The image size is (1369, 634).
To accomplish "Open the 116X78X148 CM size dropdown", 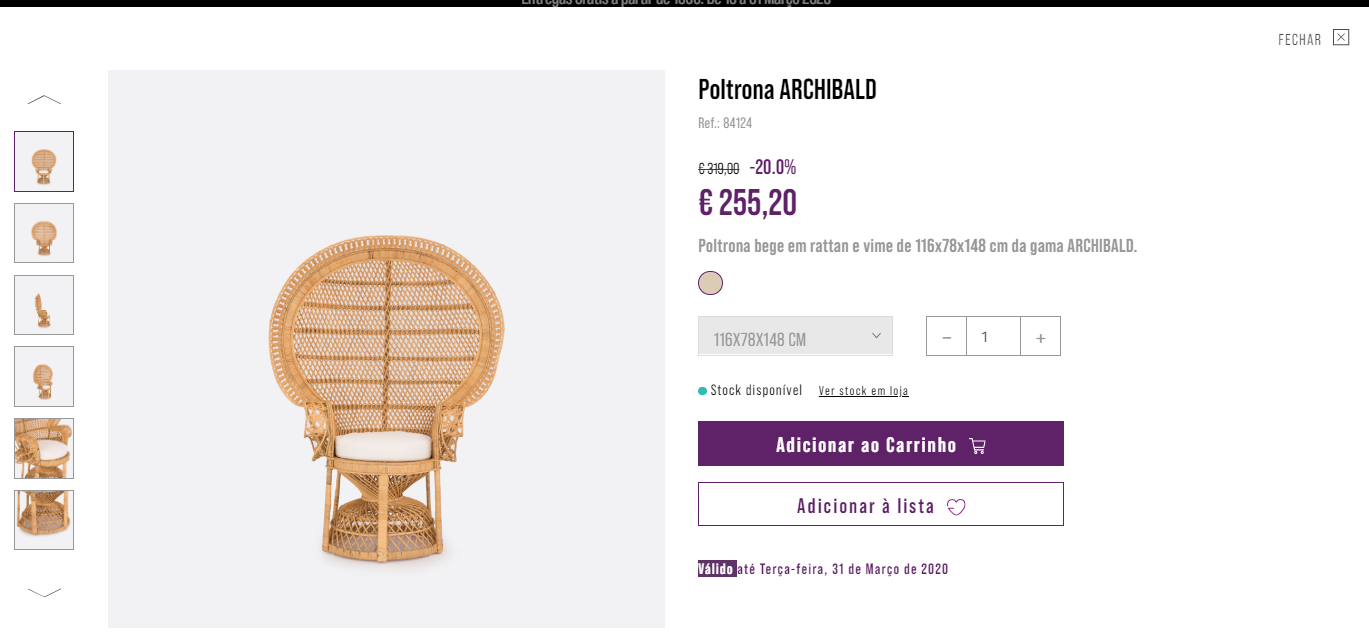I will pyautogui.click(x=795, y=337).
